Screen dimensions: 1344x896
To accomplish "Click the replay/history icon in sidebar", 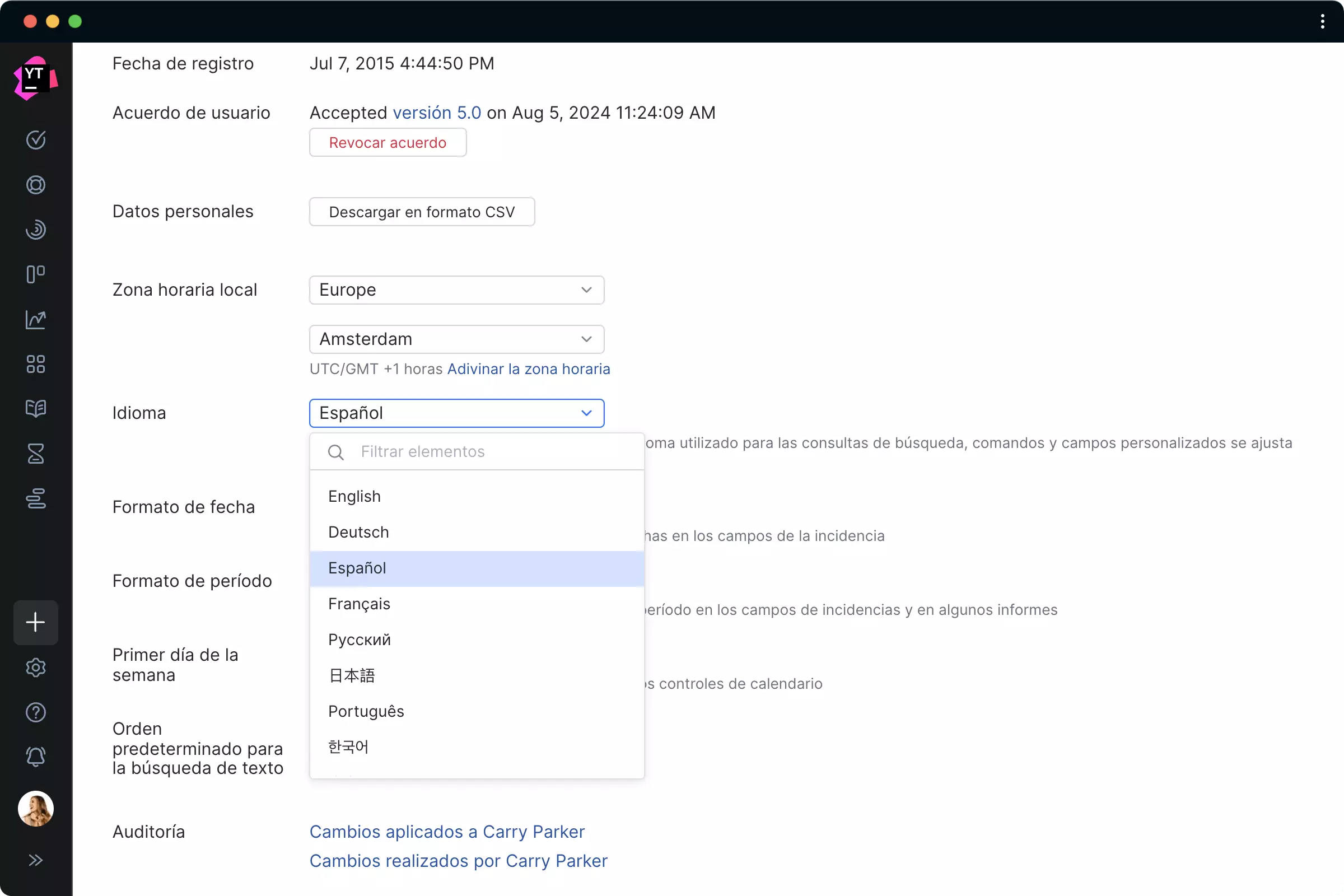I will pos(36,229).
